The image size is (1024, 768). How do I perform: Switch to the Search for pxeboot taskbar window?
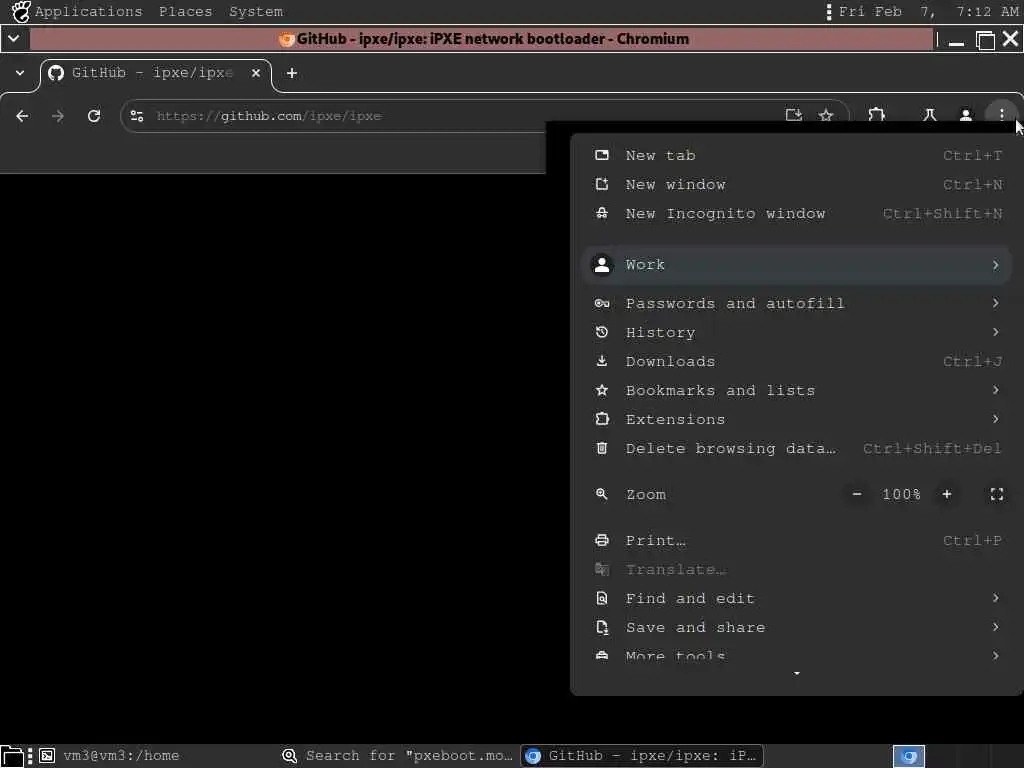click(x=398, y=756)
